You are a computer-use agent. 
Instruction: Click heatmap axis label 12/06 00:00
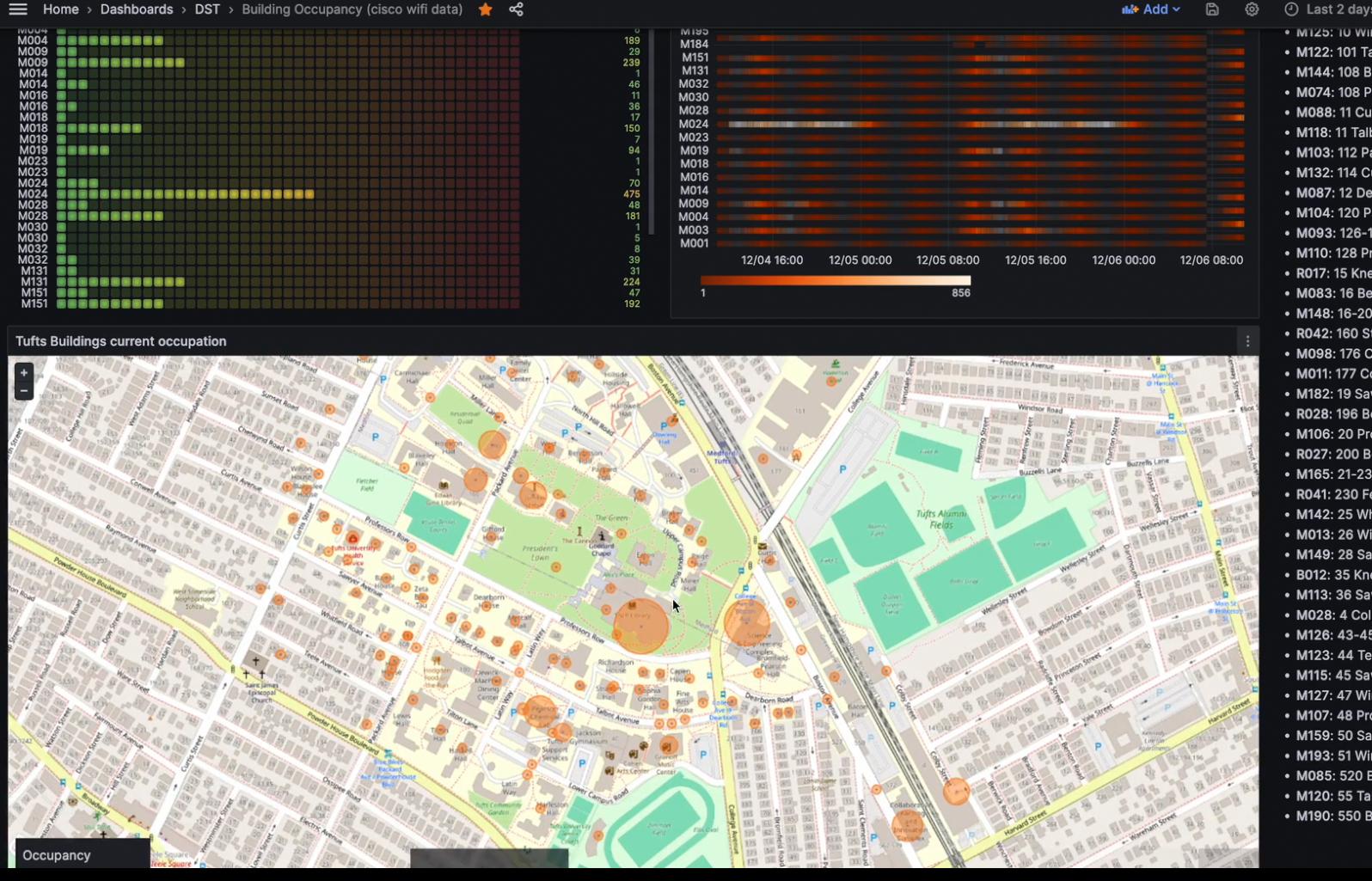pos(1124,260)
